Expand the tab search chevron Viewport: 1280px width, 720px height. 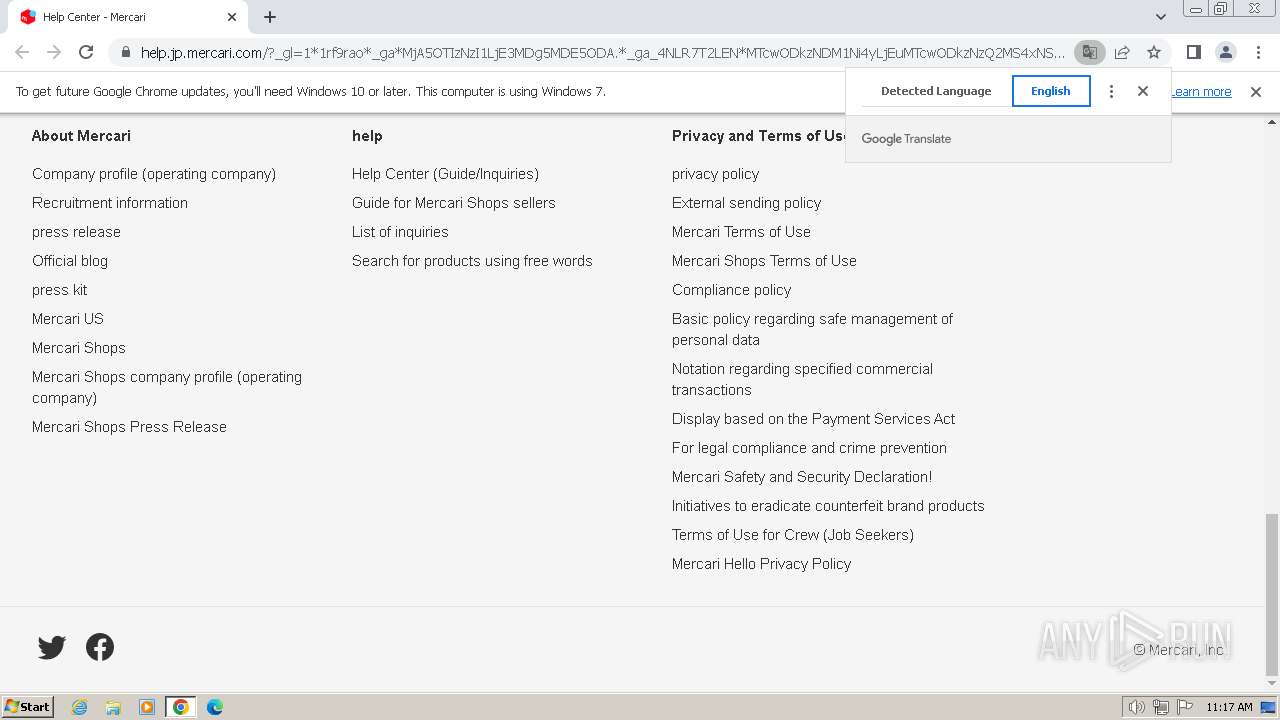(1160, 17)
